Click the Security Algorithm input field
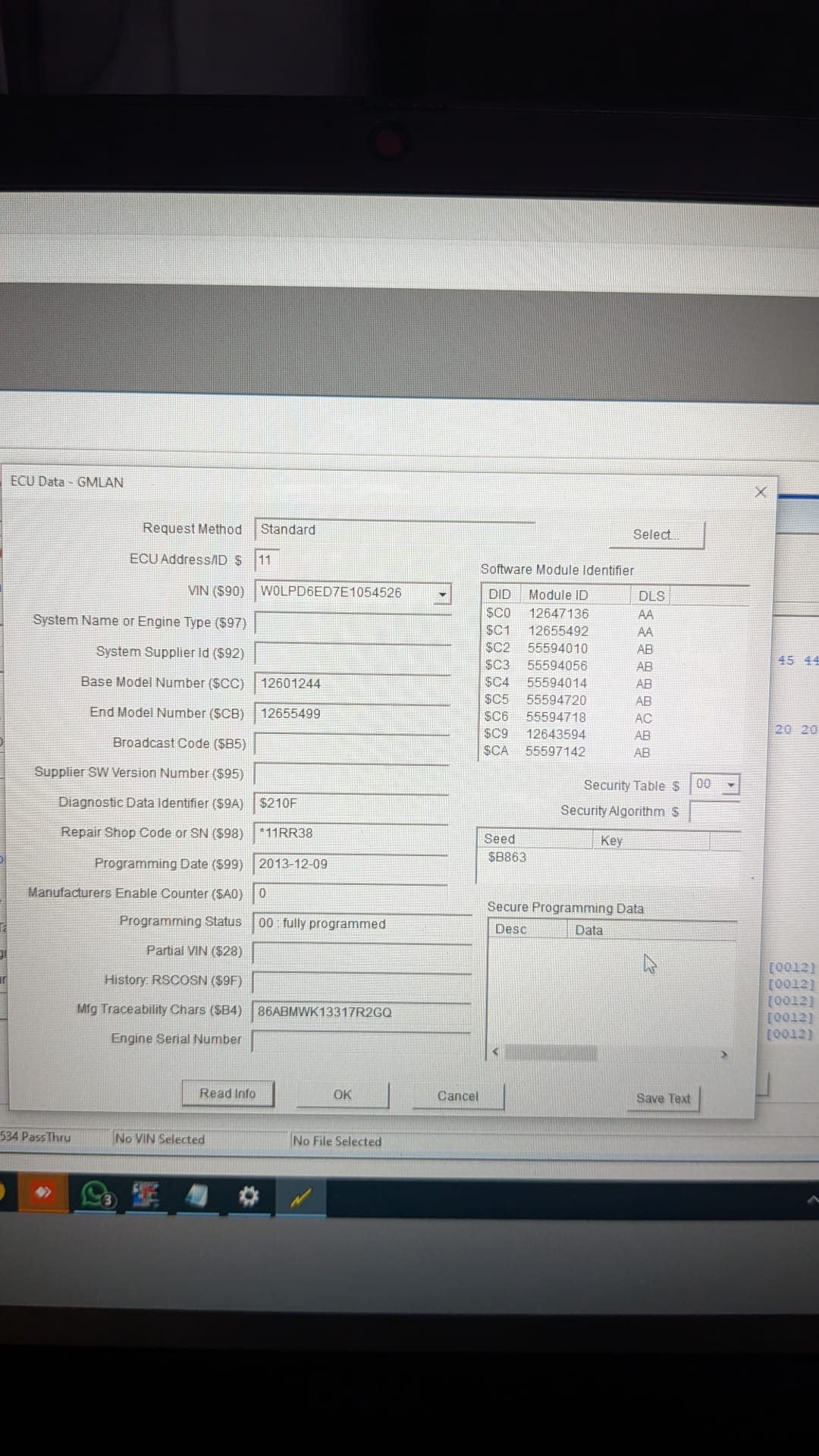The width and height of the screenshot is (819, 1456). [x=714, y=811]
